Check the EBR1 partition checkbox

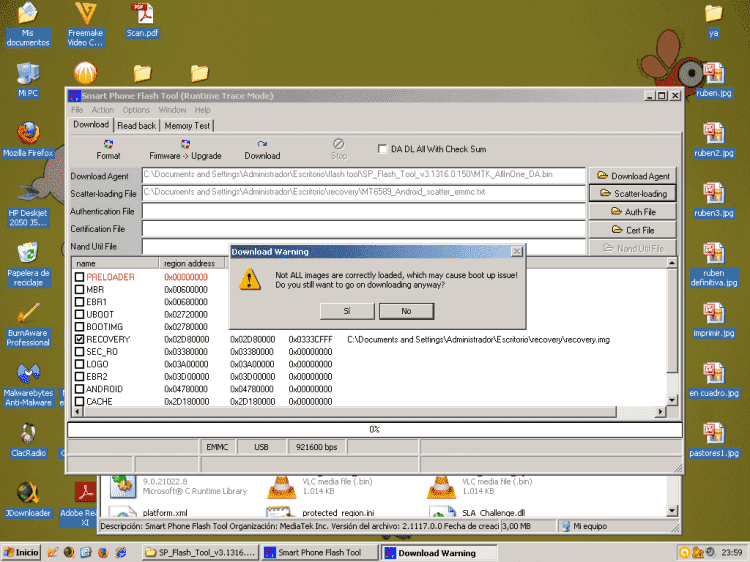(79, 302)
